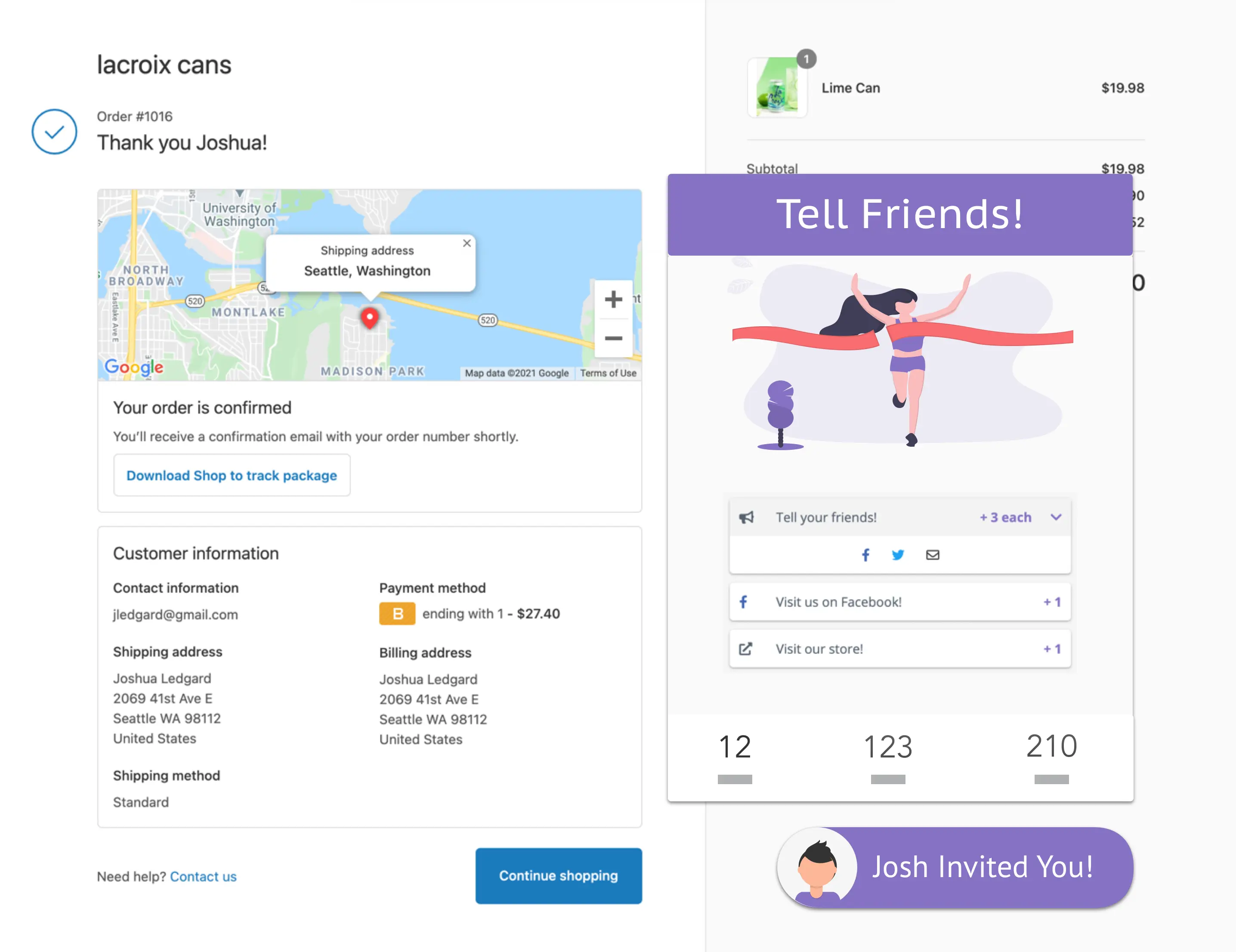Click Download Shop to track package
This screenshot has width=1236, height=952.
232,475
